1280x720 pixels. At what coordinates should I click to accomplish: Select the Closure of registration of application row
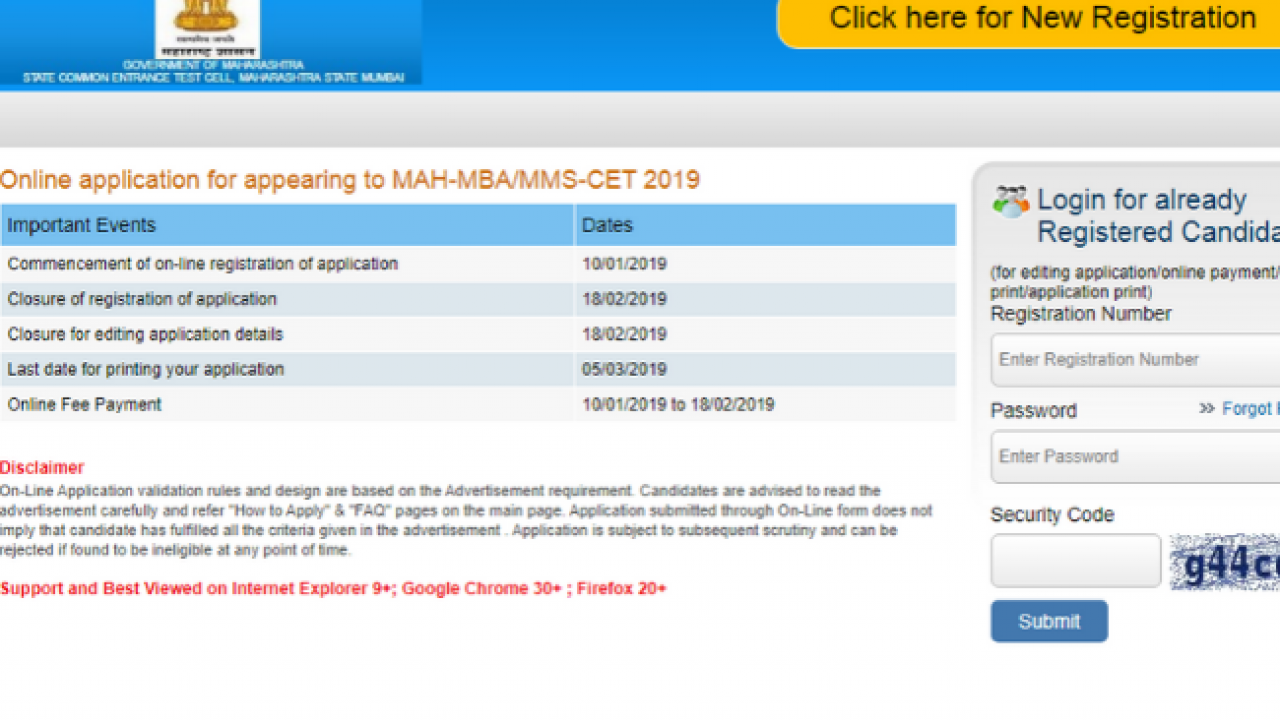pyautogui.click(x=142, y=299)
